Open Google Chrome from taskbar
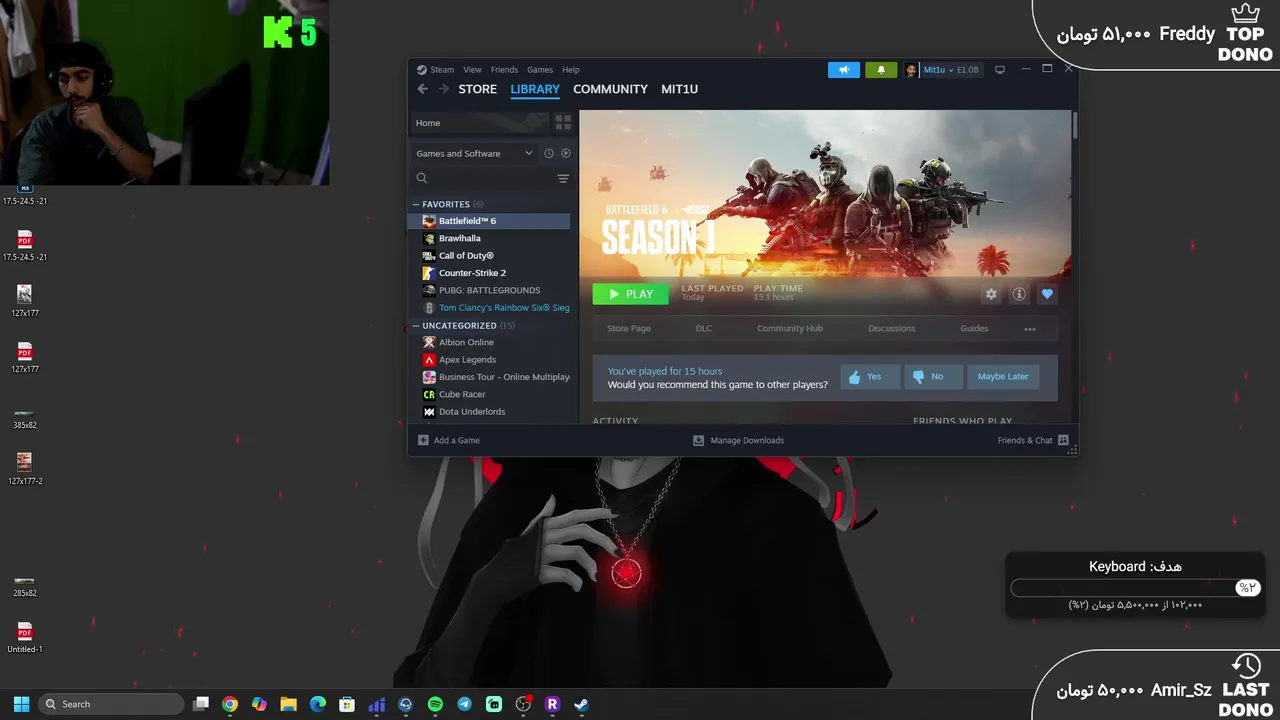 point(230,704)
